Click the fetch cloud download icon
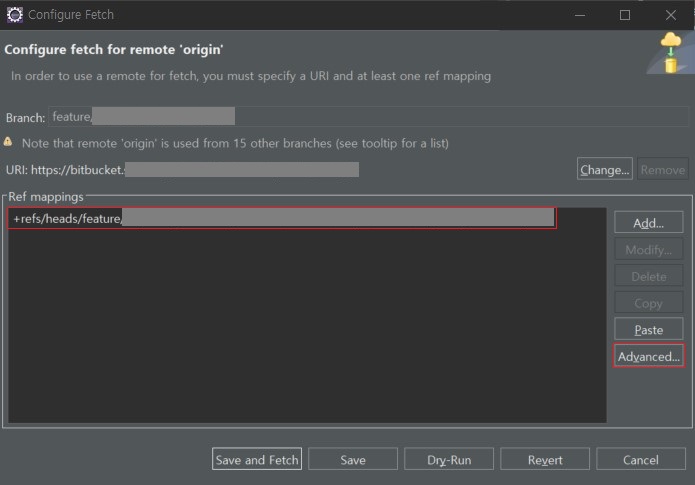The width and height of the screenshot is (695, 485). 671,52
